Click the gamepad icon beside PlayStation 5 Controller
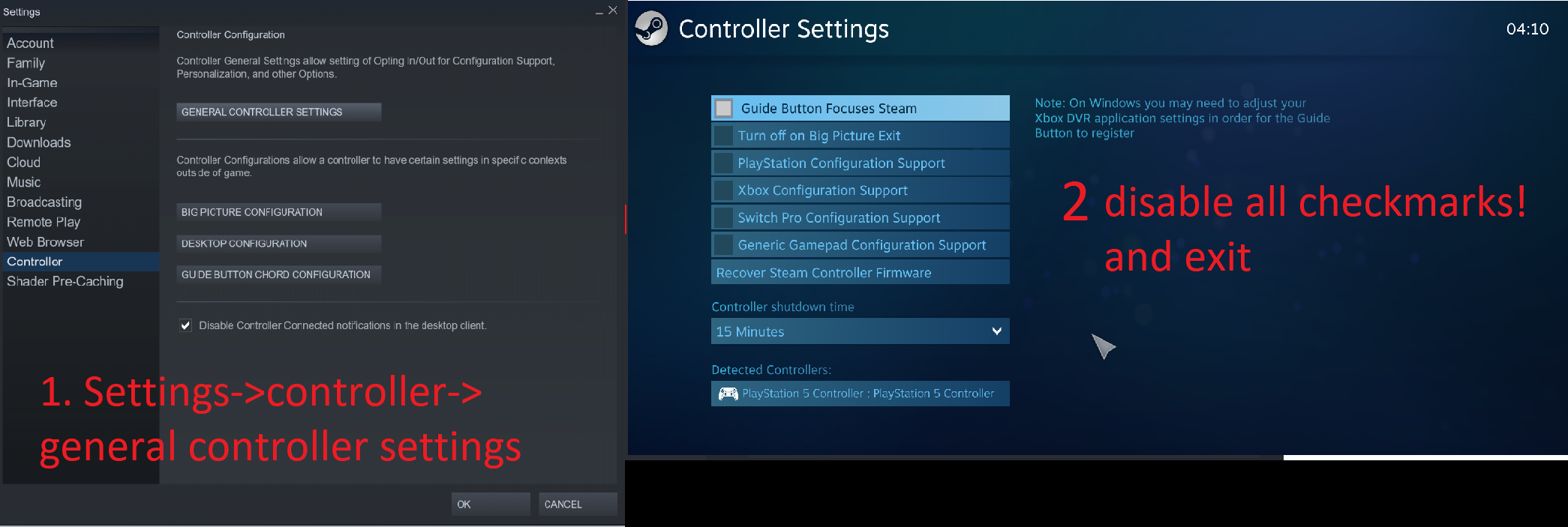 (x=728, y=394)
